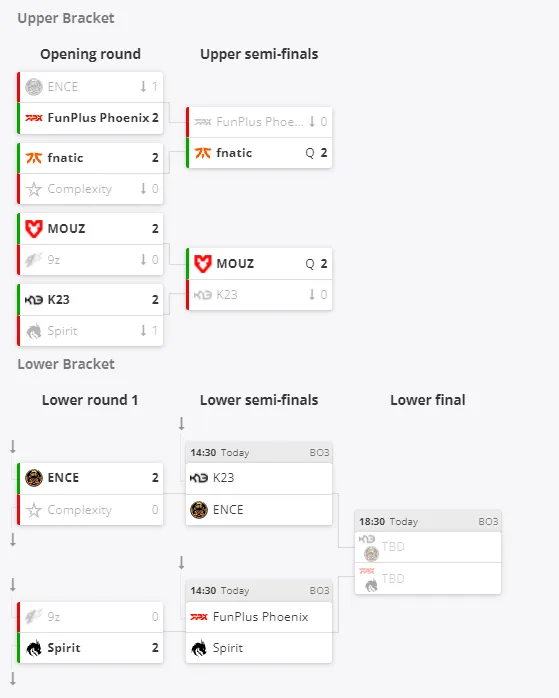The width and height of the screenshot is (559, 698).
Task: Click the down arrow above K23 lower semi-final
Action: click(182, 423)
